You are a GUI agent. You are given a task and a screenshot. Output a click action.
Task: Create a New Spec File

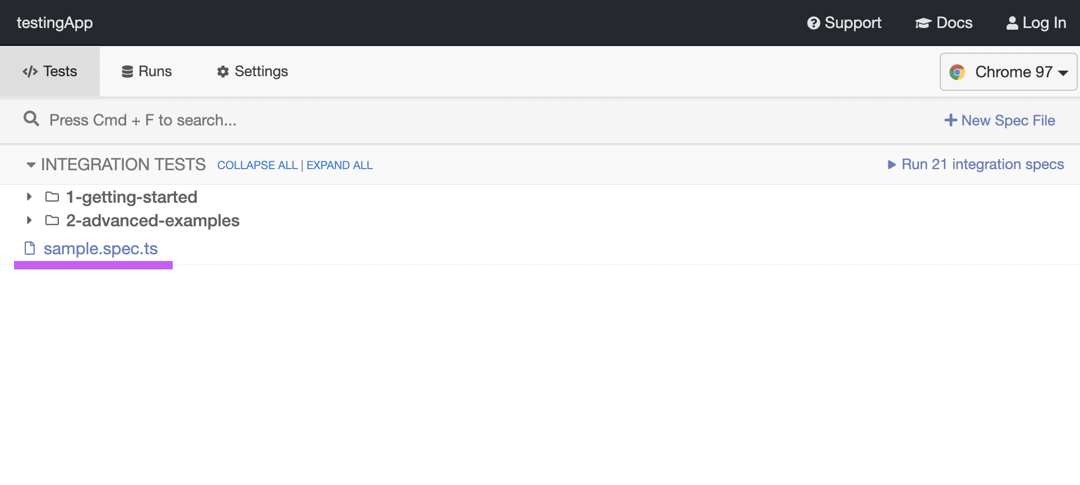pos(999,121)
